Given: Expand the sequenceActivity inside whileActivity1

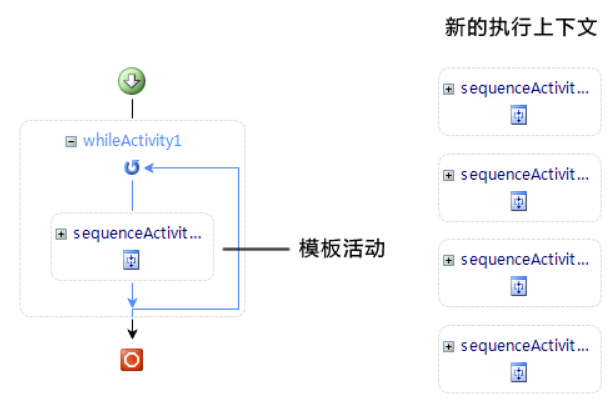Looking at the screenshot, I should click(x=61, y=234).
